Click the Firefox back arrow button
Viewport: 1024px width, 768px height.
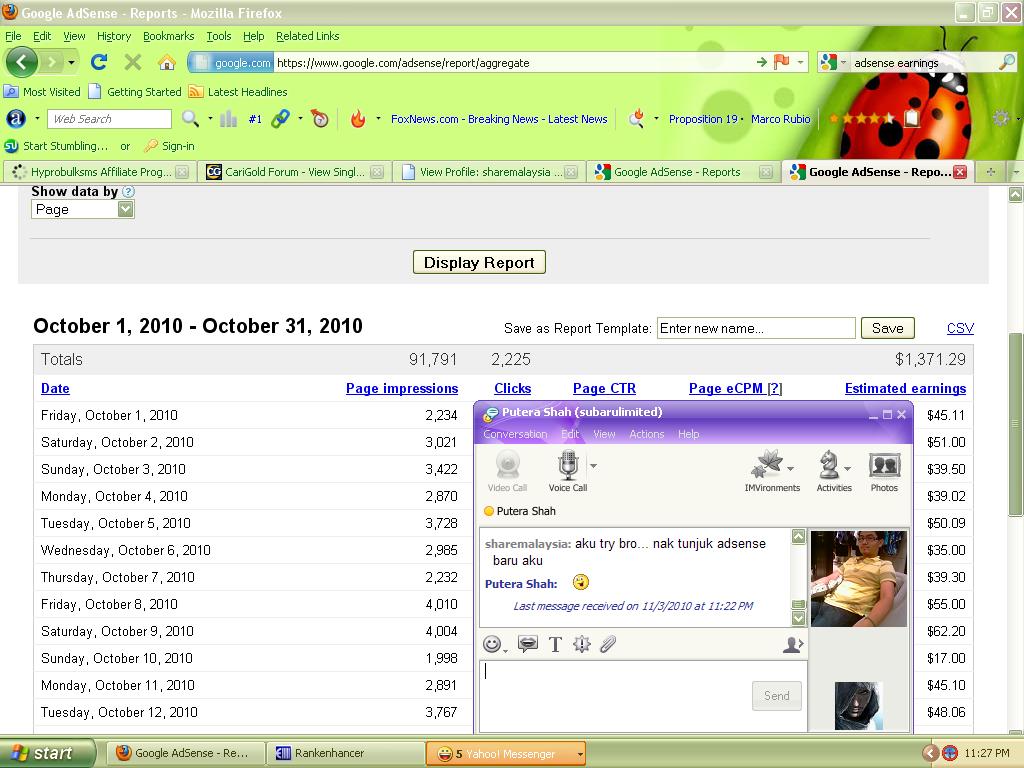tap(22, 63)
